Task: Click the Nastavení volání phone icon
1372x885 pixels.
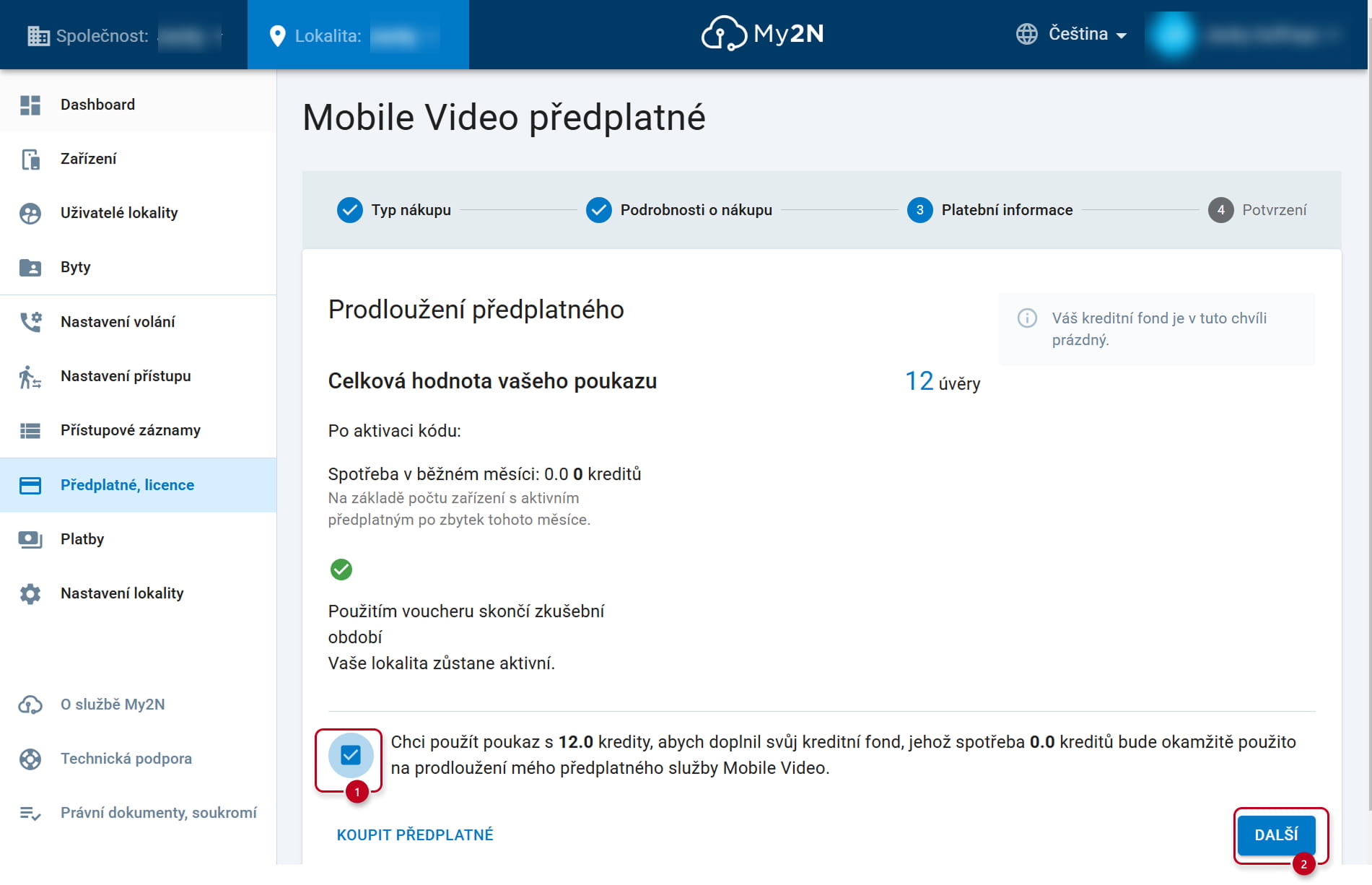Action: 30,322
